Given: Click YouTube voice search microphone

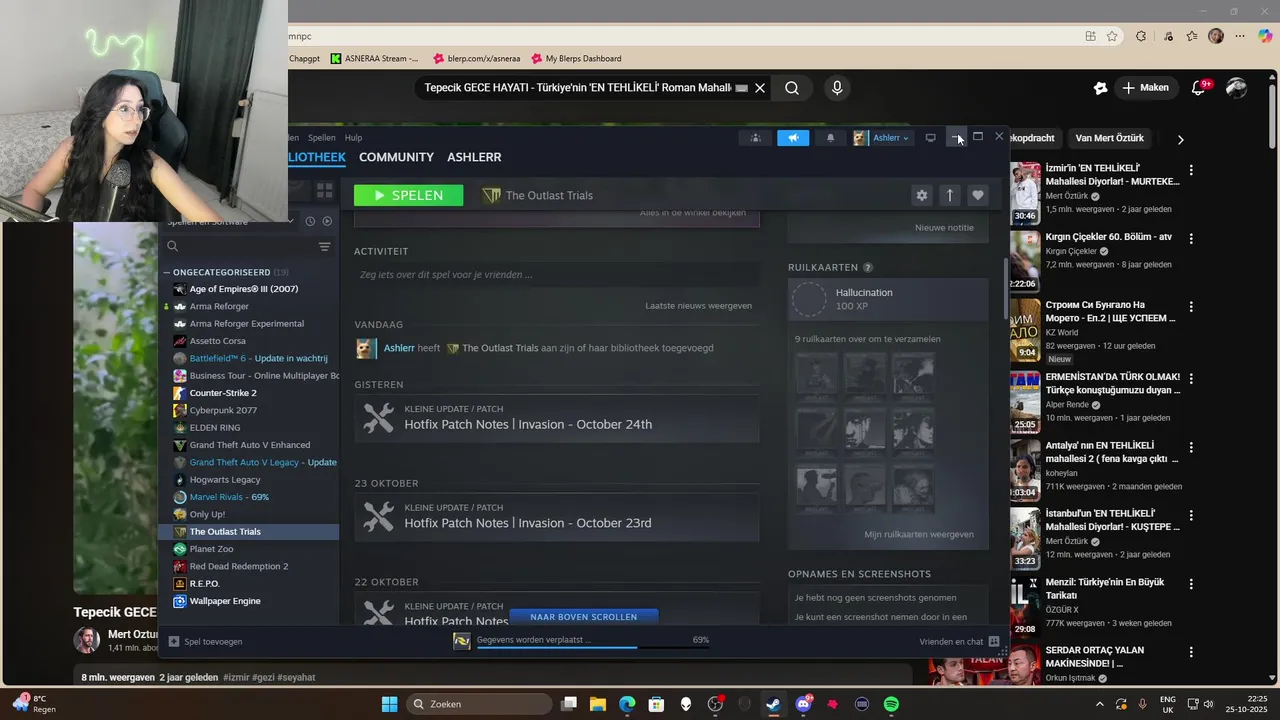Looking at the screenshot, I should coord(837,88).
